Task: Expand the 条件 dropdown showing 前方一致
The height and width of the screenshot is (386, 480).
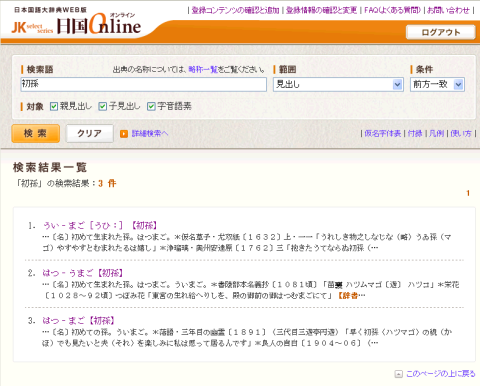Action: [437, 85]
